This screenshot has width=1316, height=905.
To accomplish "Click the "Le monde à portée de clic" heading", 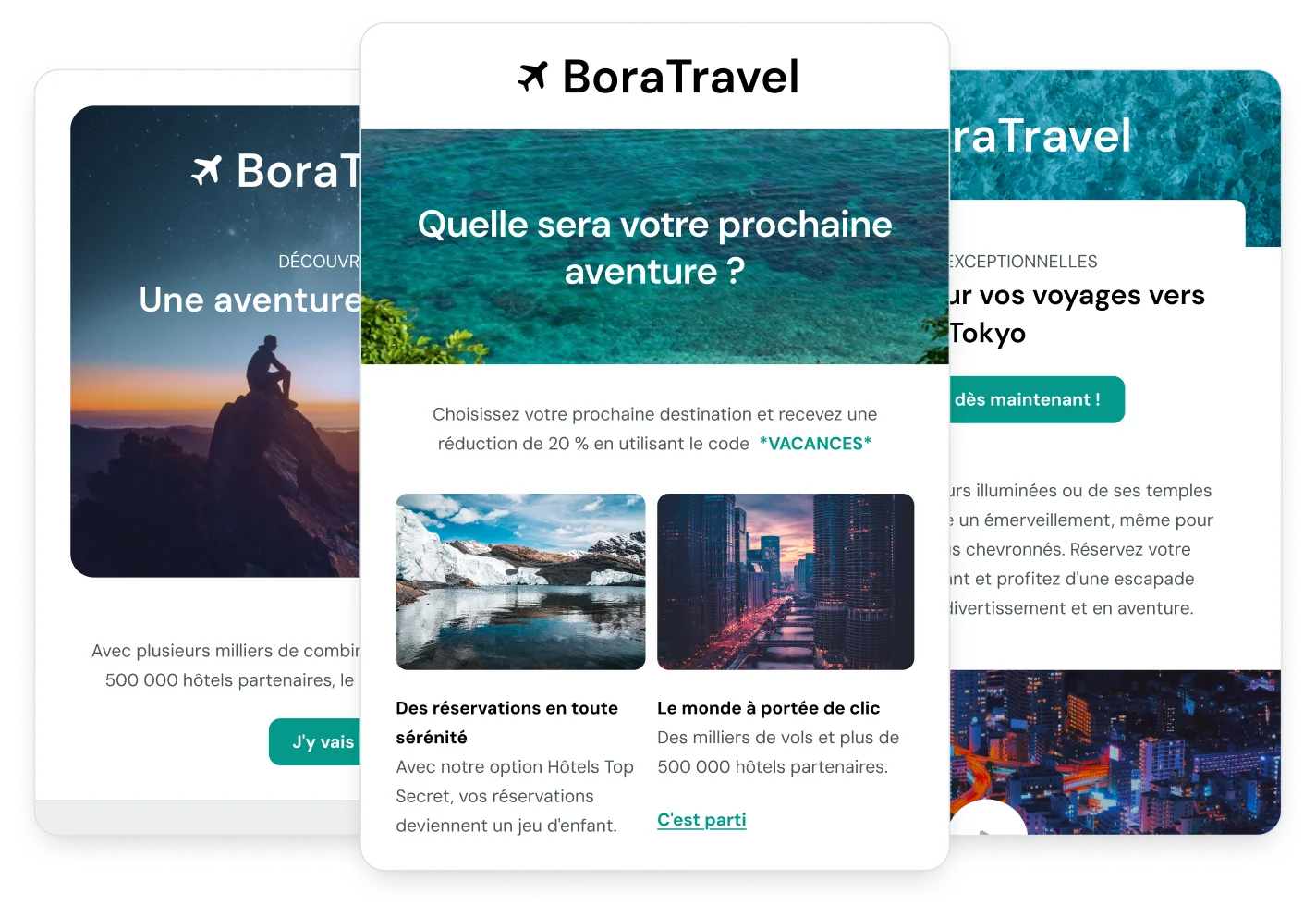I will (x=768, y=708).
